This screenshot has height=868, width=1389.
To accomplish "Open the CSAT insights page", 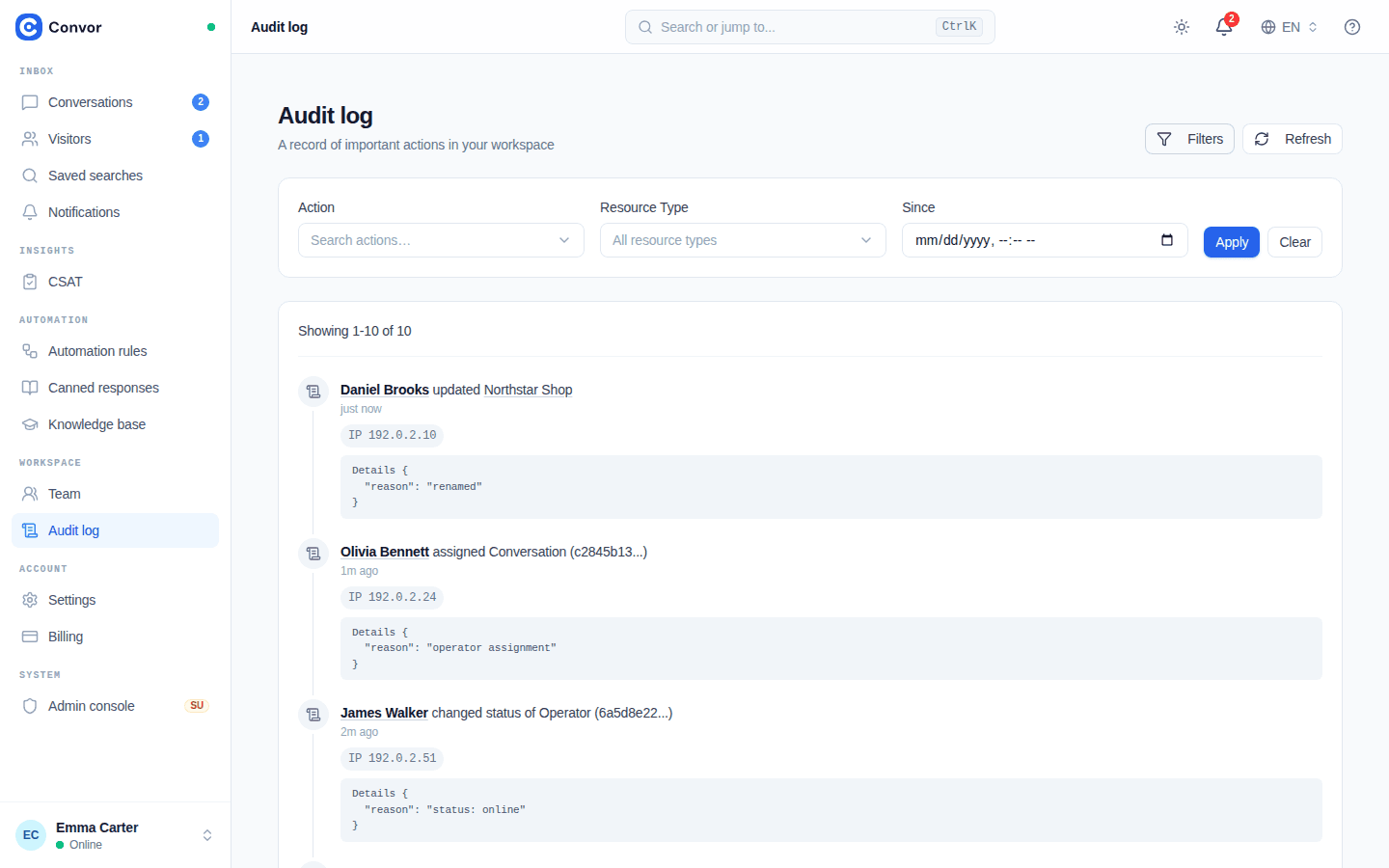I will click(115, 282).
